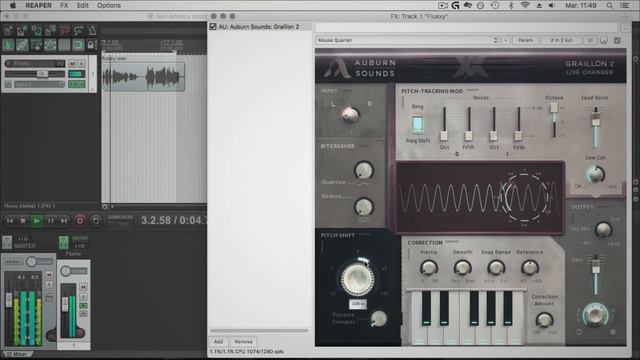Open Project Settings toolbar icon
The image size is (640, 360).
coord(50,31)
